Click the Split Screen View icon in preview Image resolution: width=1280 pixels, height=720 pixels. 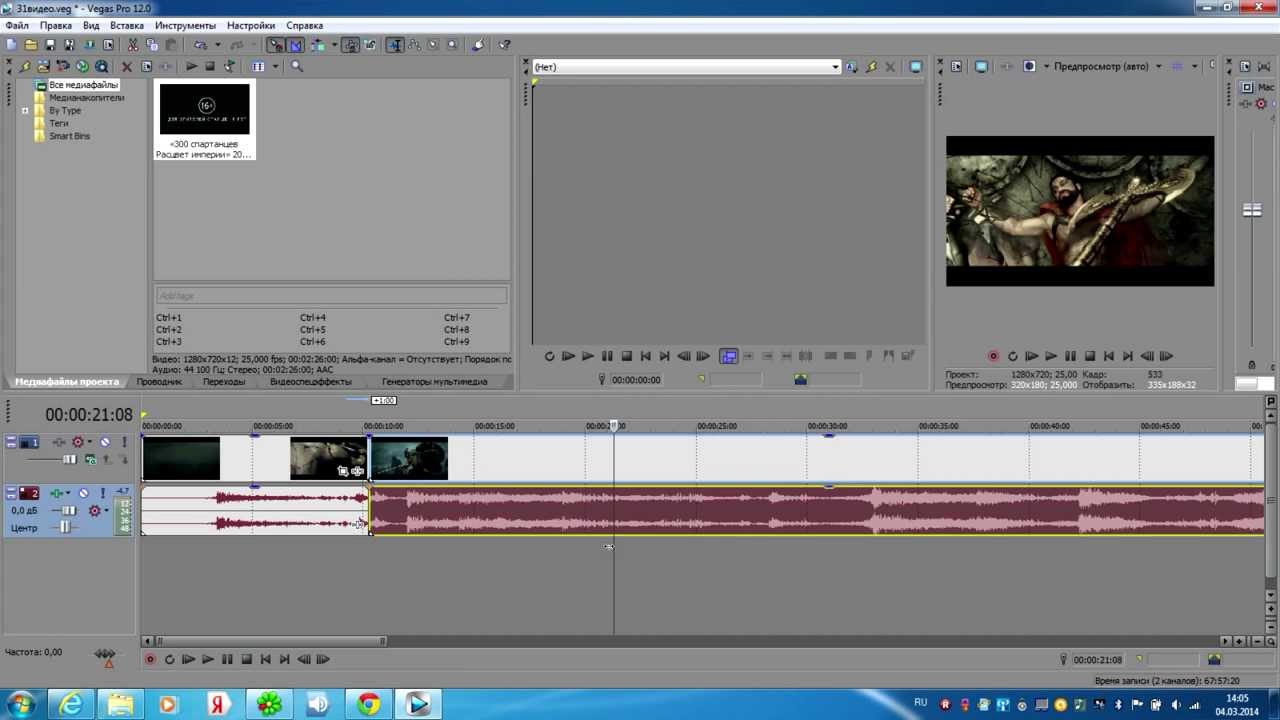(x=1029, y=66)
